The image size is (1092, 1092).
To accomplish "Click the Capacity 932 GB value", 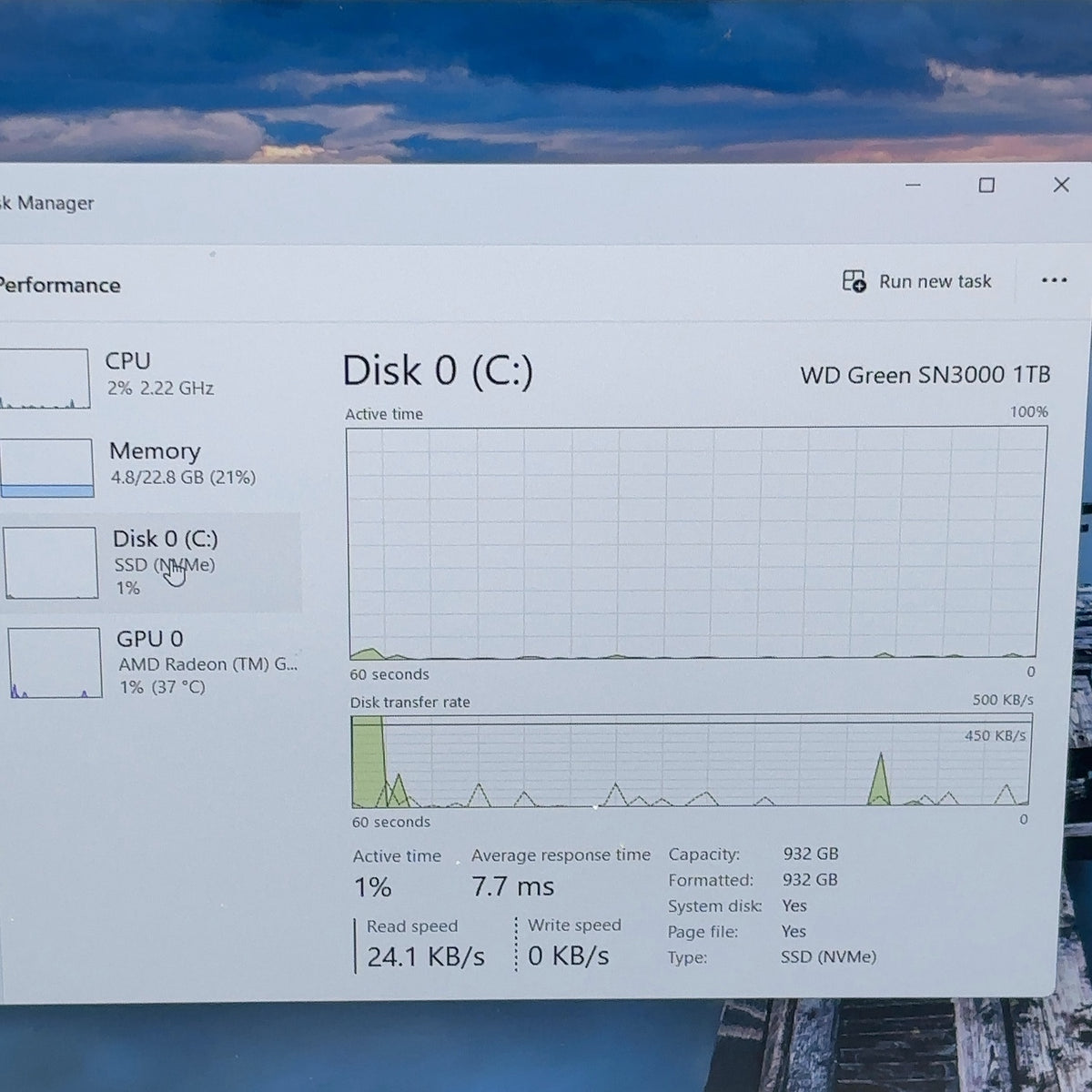I will pos(811,854).
